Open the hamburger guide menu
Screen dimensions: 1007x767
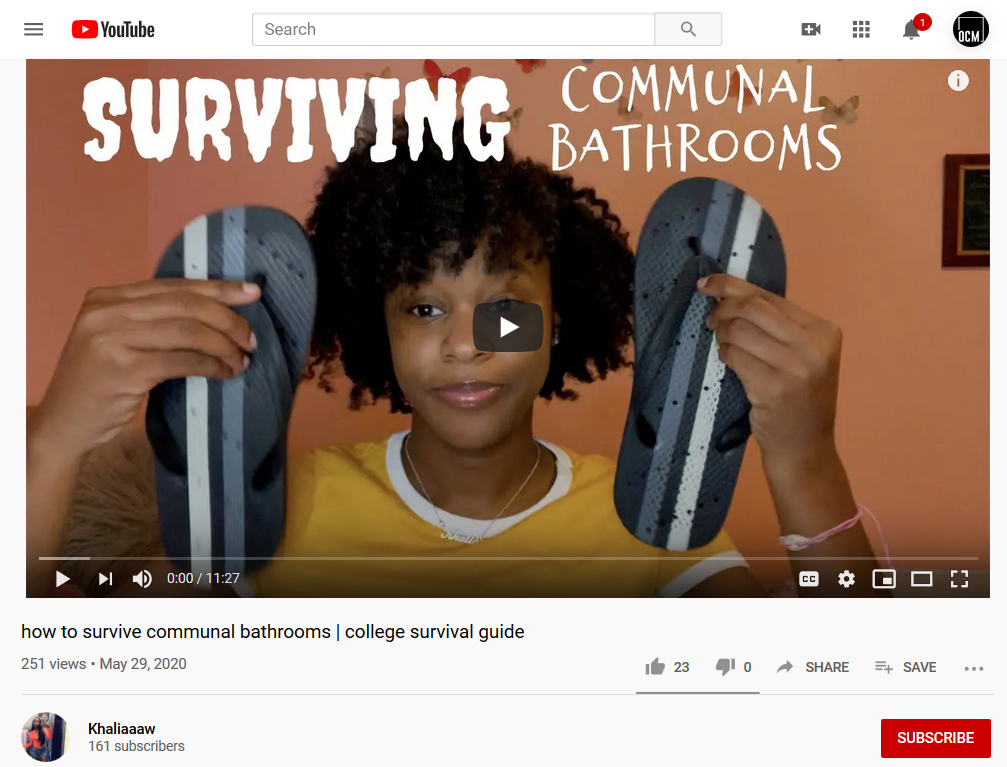click(x=33, y=30)
